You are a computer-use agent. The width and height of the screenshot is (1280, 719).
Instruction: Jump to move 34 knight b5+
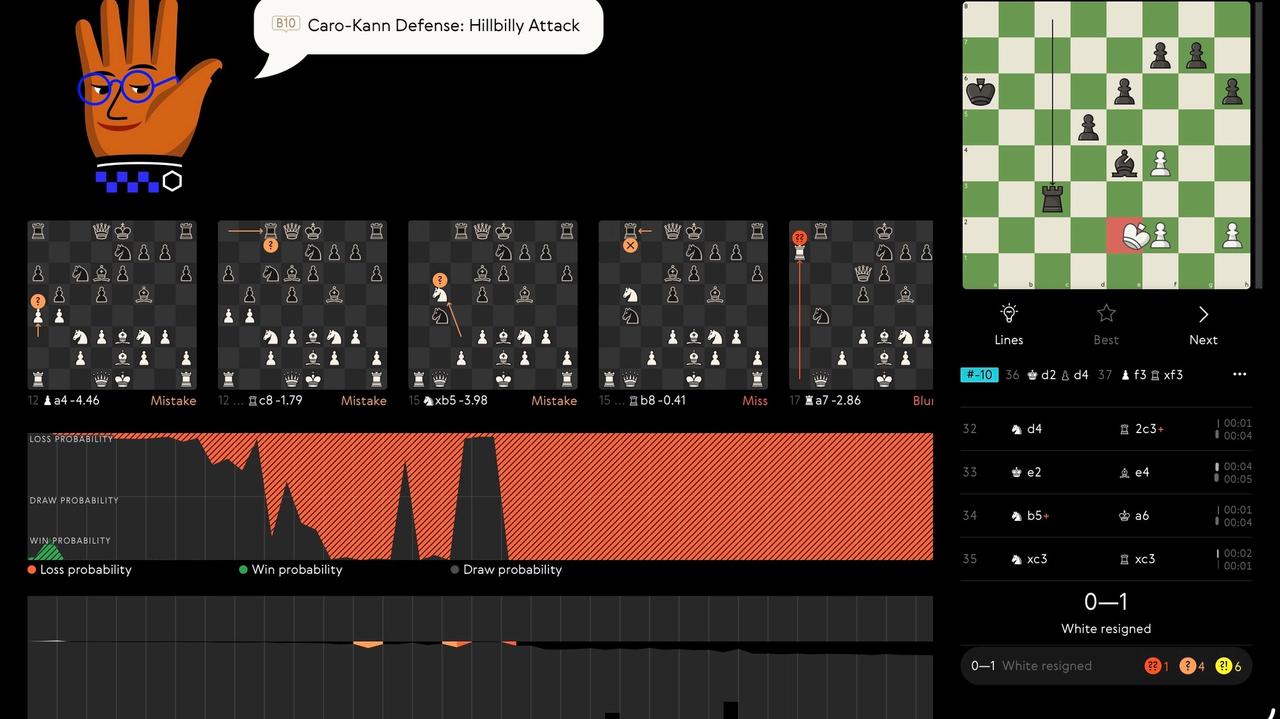pyautogui.click(x=1030, y=516)
